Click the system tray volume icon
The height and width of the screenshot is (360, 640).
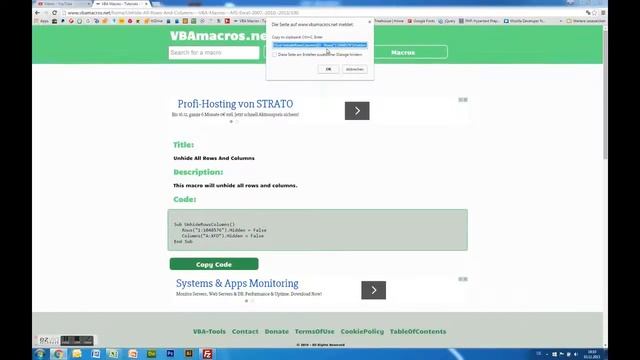tap(576, 354)
